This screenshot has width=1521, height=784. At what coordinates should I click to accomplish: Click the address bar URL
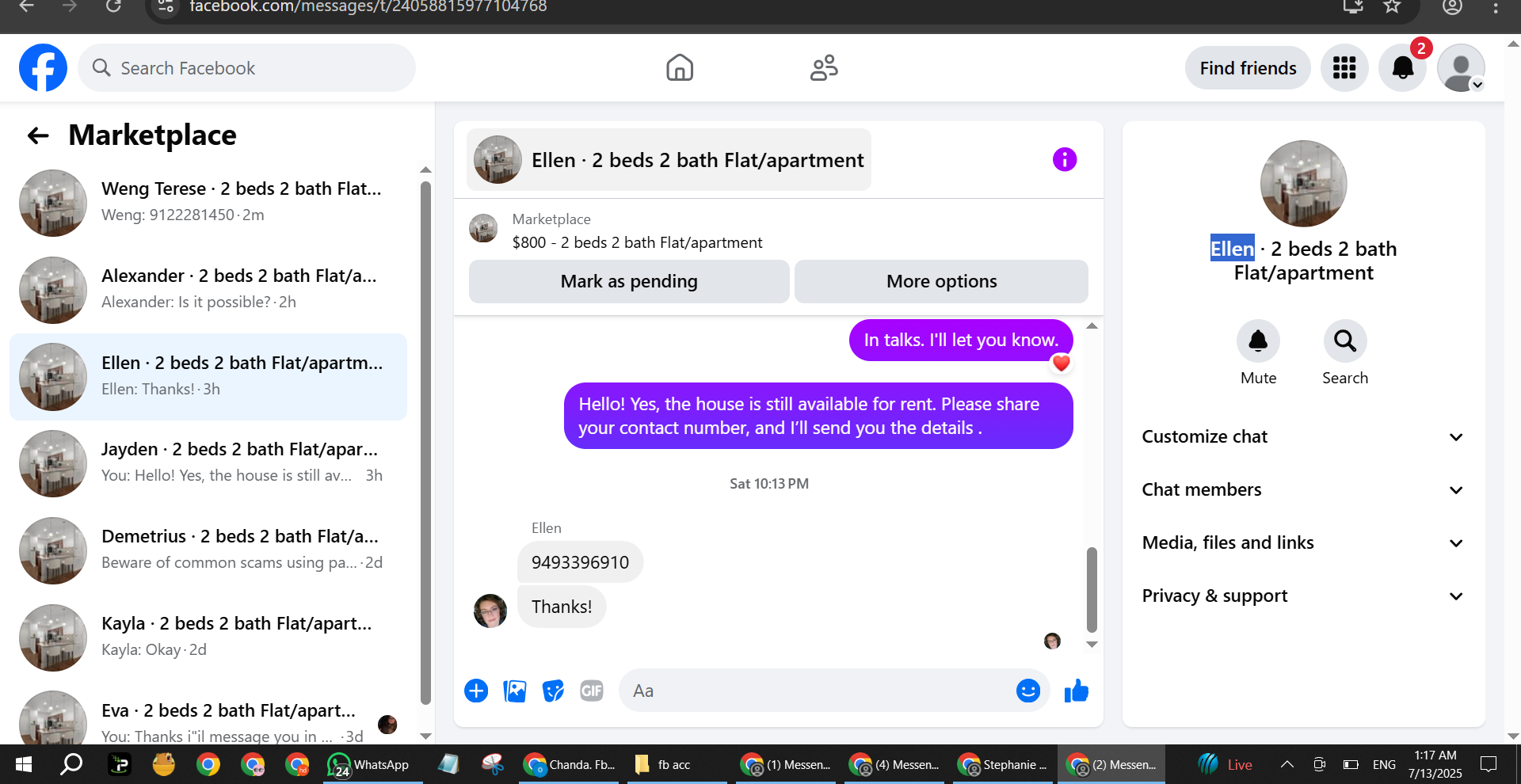(x=368, y=7)
